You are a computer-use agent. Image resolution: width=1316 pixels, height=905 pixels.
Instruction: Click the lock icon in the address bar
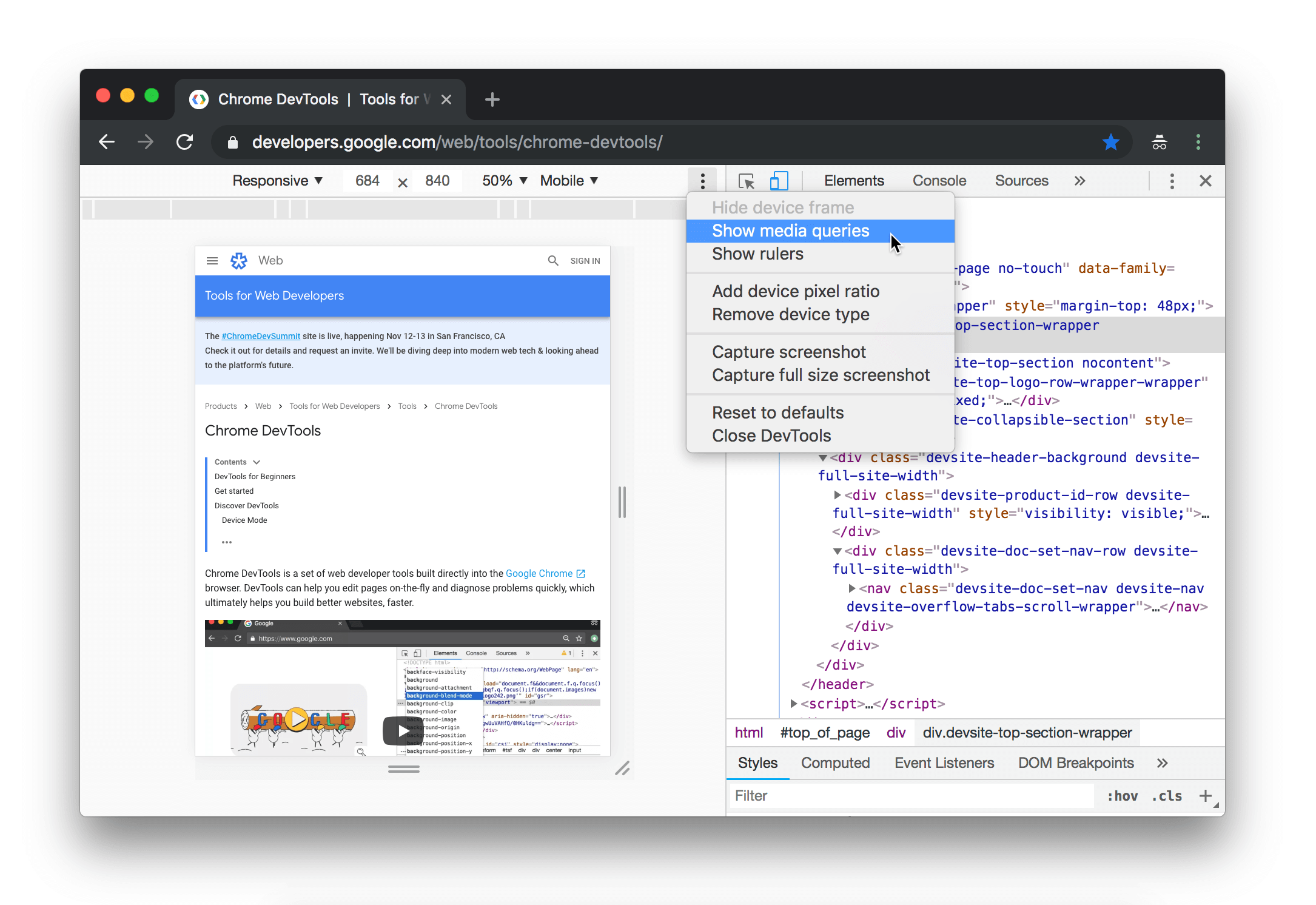(x=232, y=143)
